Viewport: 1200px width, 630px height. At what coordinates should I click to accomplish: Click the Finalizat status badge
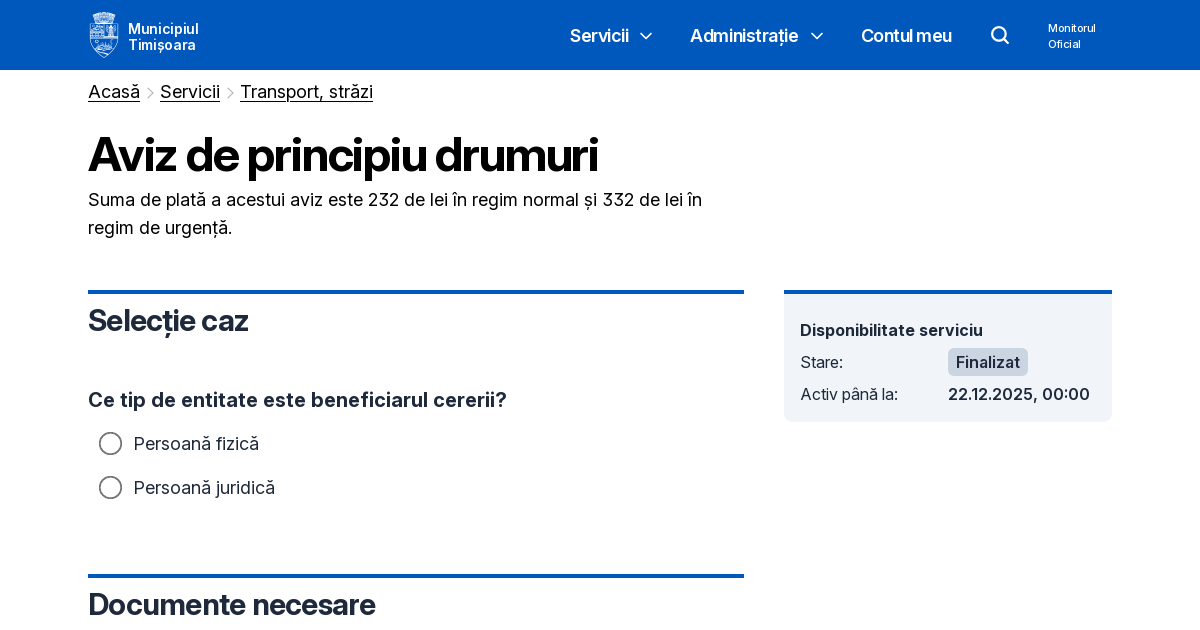point(987,362)
